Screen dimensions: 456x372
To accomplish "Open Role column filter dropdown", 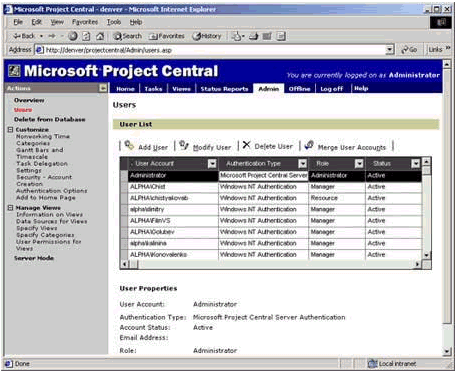I will click(x=359, y=163).
